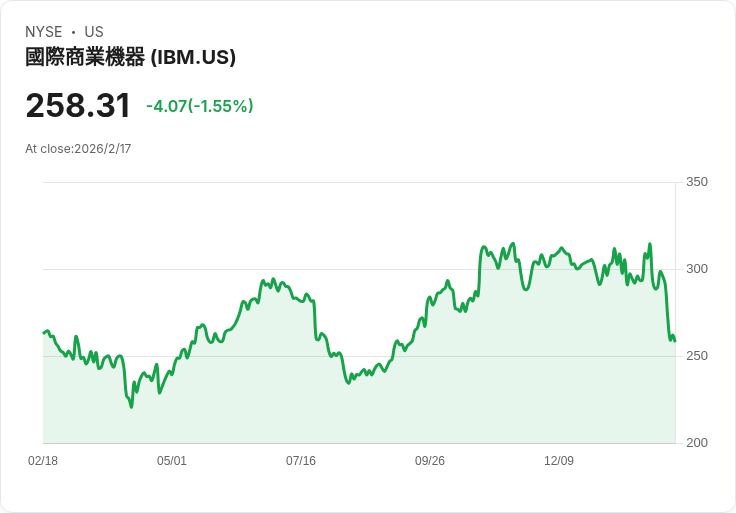Open the 國際商業機器 (IBM.US) stock title

(x=130, y=57)
